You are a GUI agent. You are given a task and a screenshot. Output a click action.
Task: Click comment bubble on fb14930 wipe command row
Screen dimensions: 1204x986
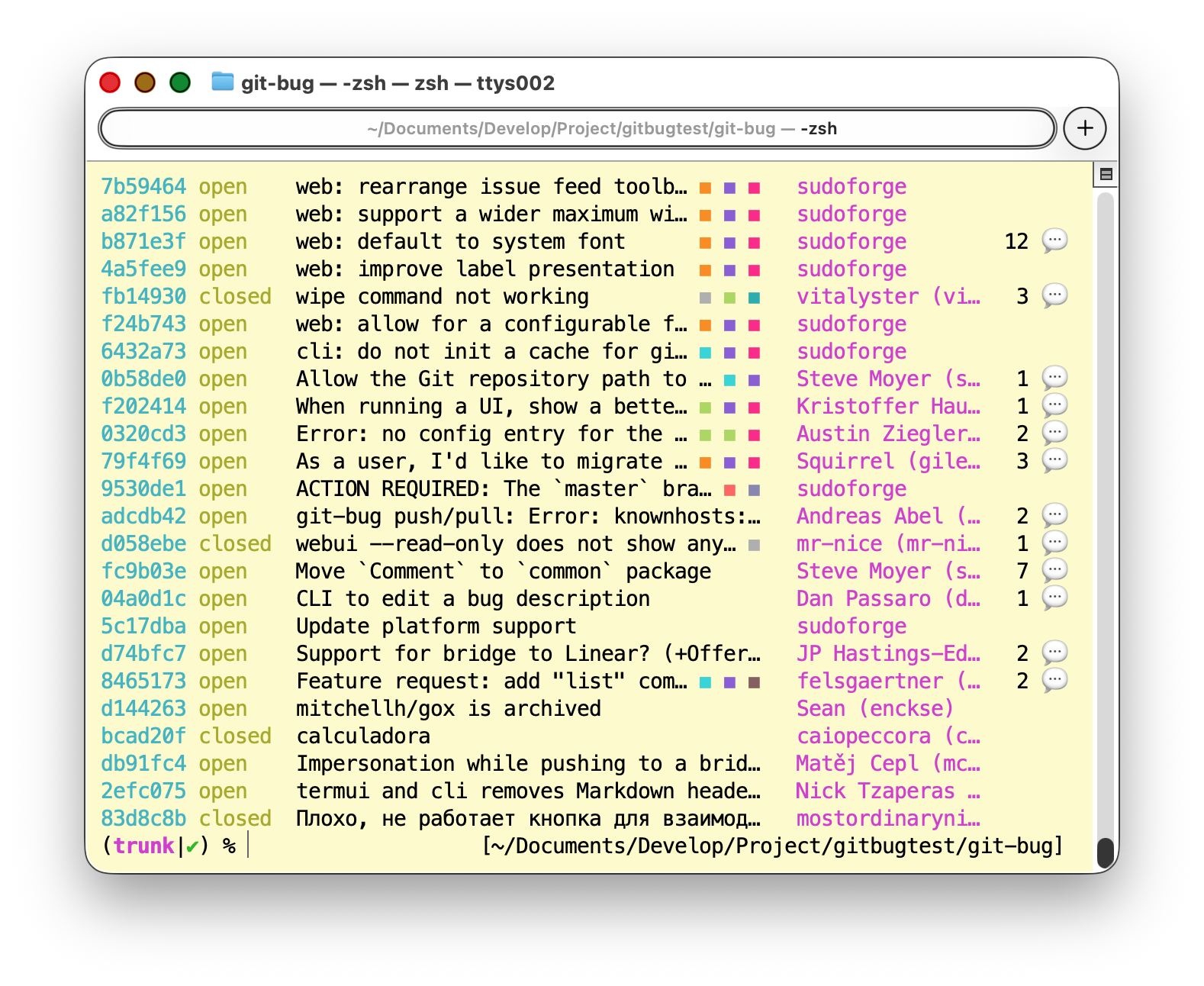pos(1054,296)
